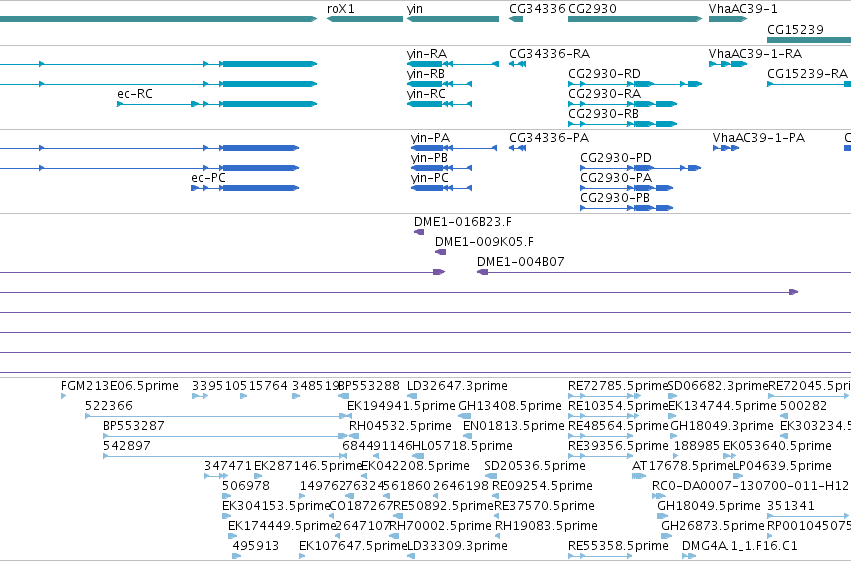The width and height of the screenshot is (851, 561).
Task: Select the GH18049.3prime EST label
Action: (x=722, y=426)
